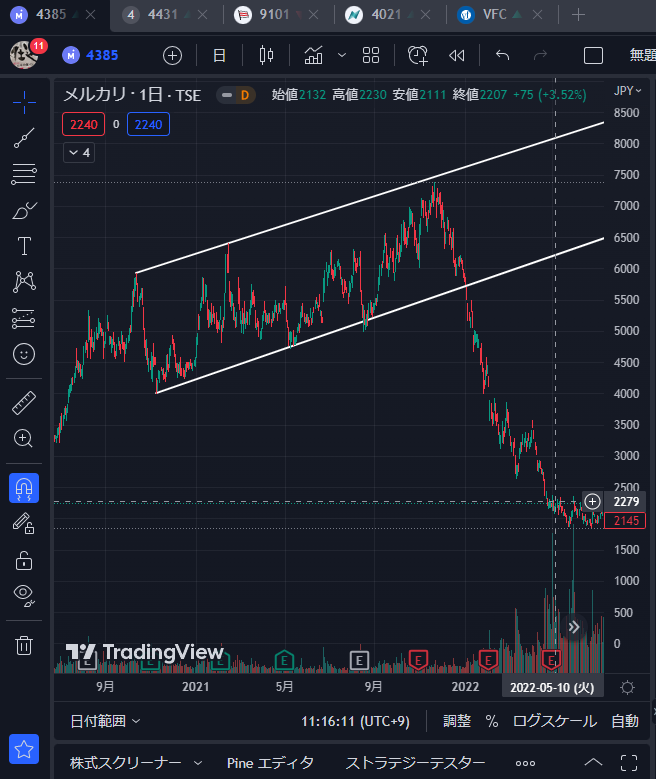Toggle 自動 auto scale
Viewport: 656px width, 779px height.
[x=625, y=721]
